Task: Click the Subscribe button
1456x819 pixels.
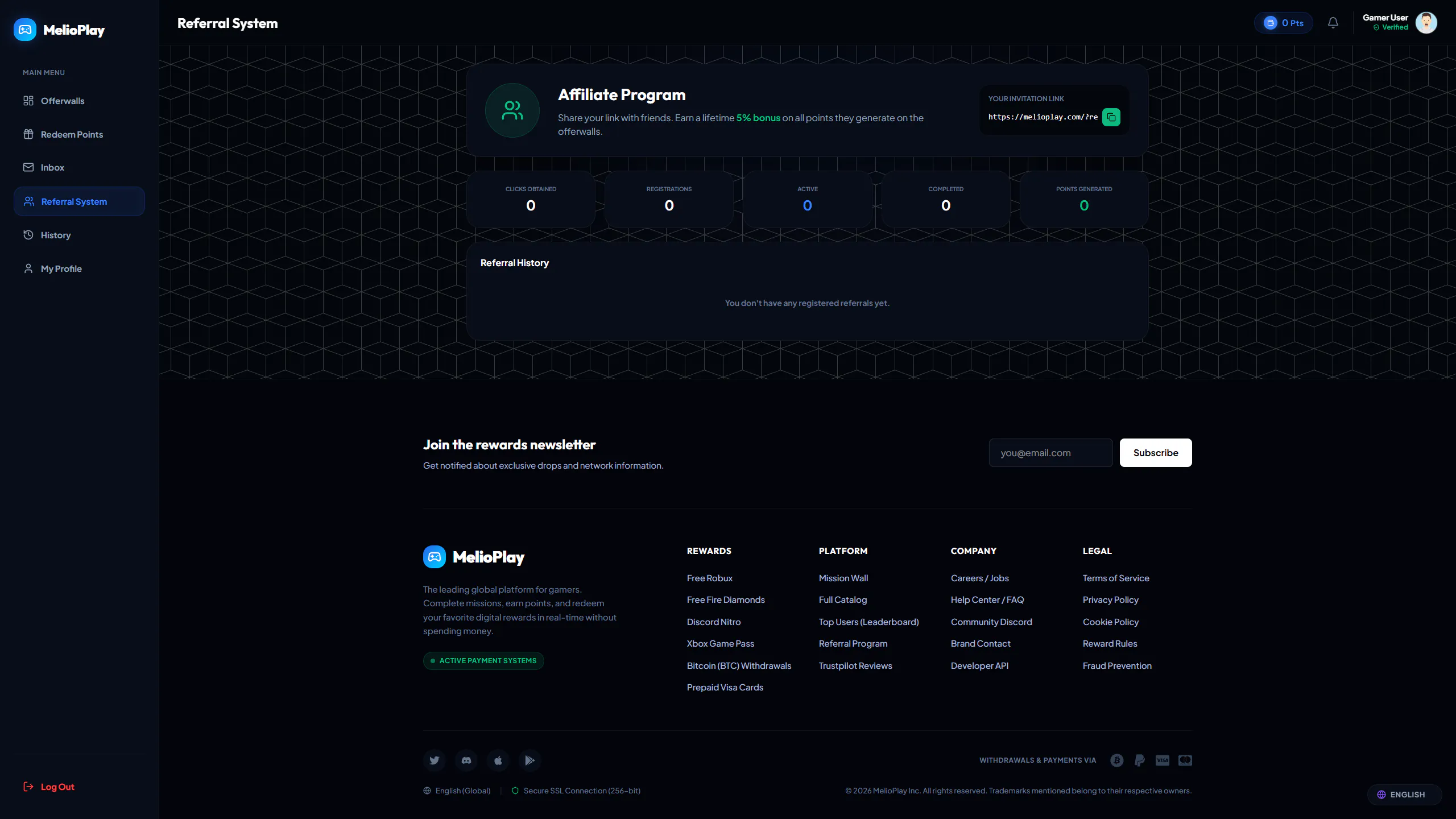Action: (1156, 453)
